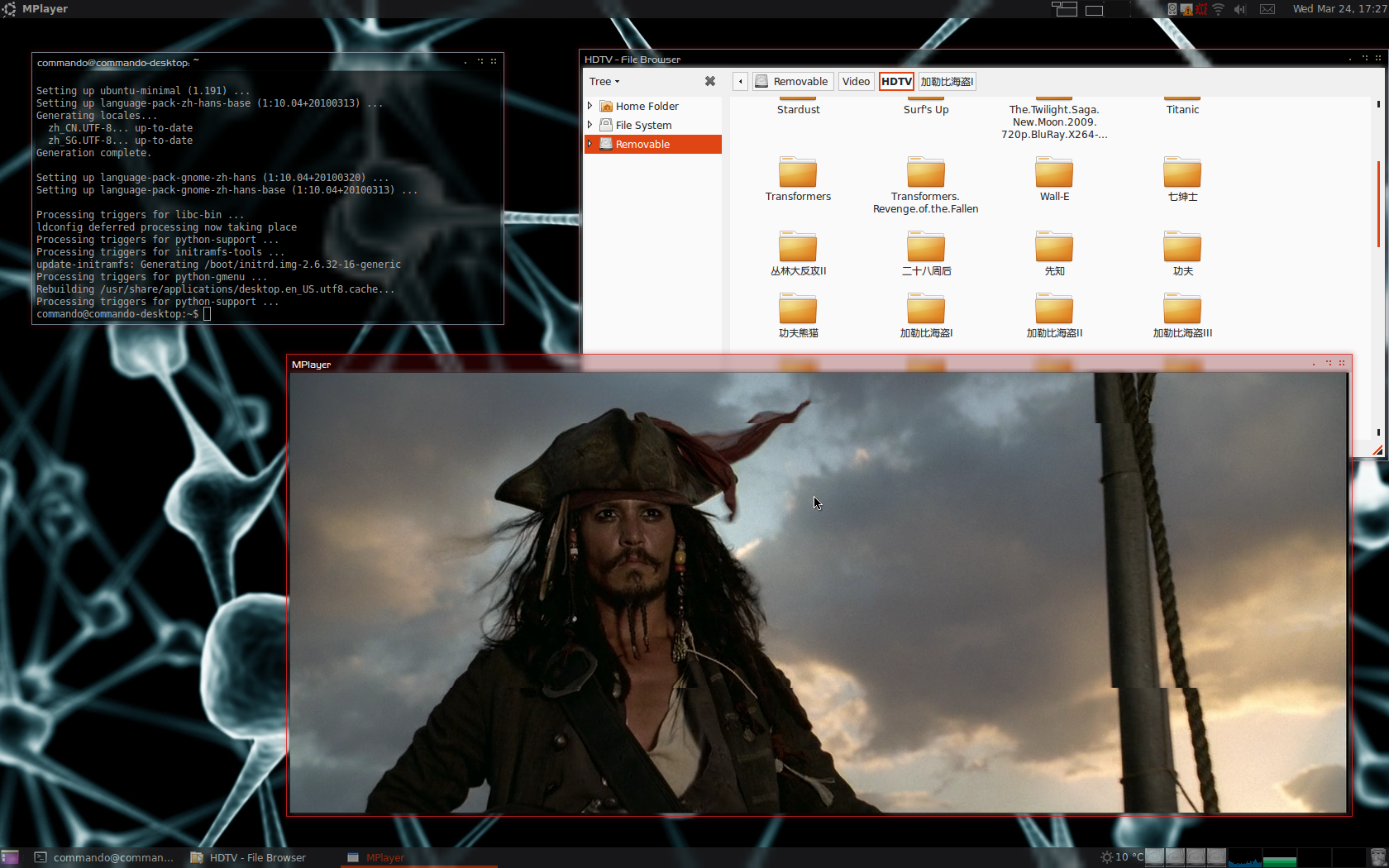Click the Stardust folder label
Image resolution: width=1389 pixels, height=868 pixels.
tap(798, 109)
